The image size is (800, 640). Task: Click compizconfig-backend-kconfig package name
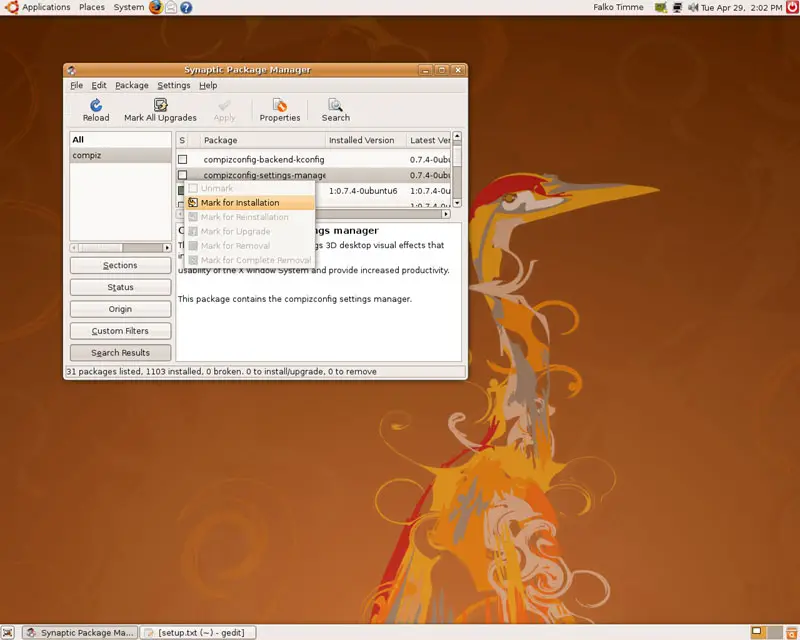(x=264, y=160)
